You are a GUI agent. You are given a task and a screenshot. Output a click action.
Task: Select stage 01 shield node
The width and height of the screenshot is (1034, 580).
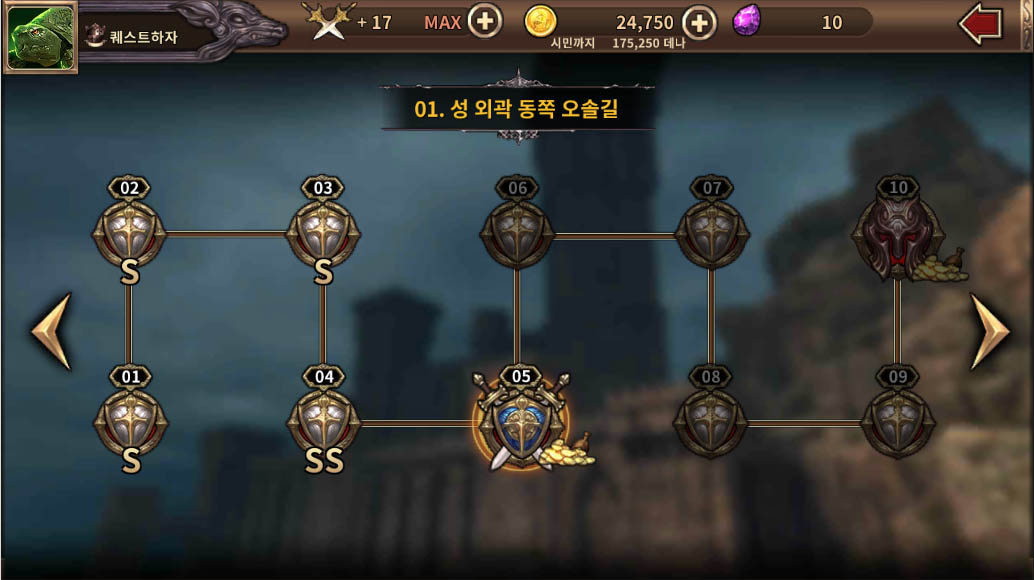pyautogui.click(x=131, y=422)
